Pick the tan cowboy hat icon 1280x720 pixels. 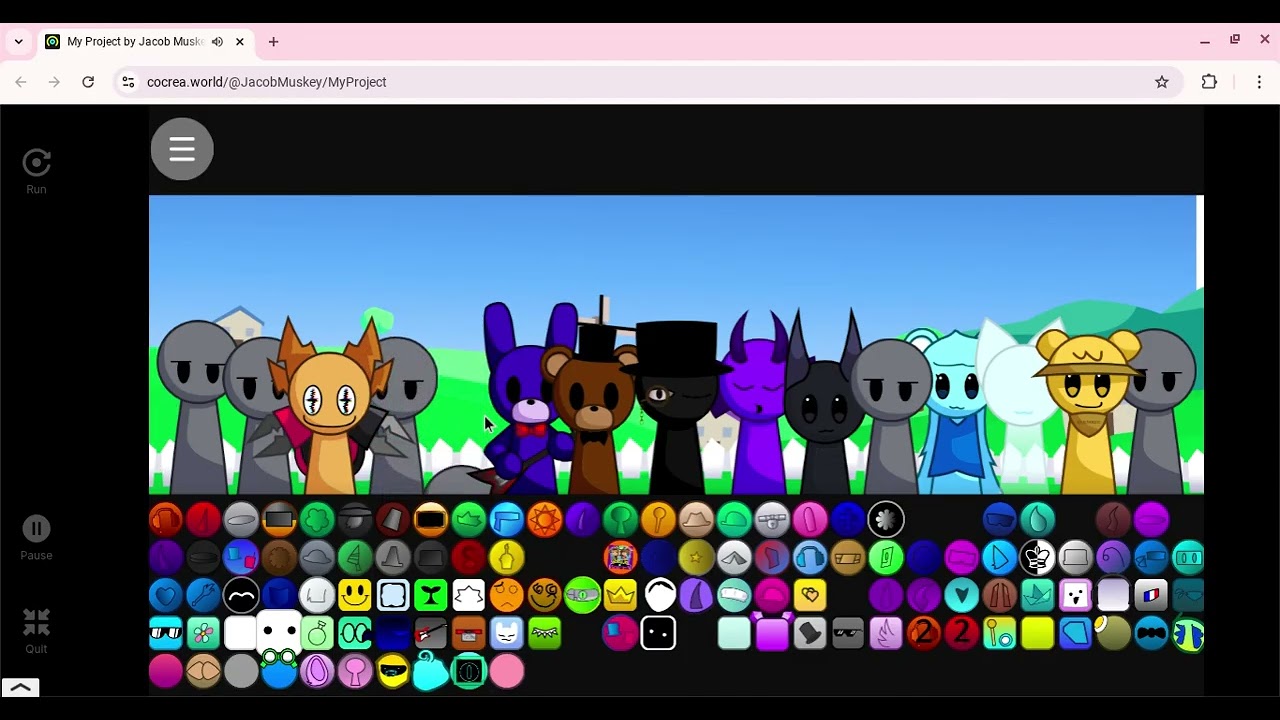point(696,519)
